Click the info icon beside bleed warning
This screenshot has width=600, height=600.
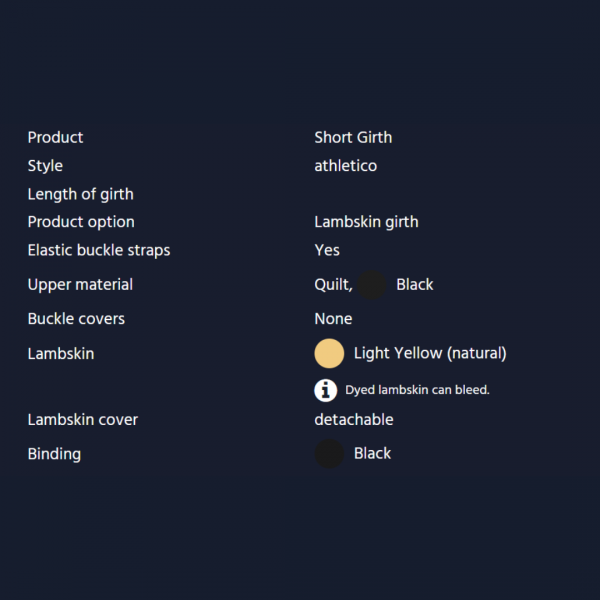pos(326,390)
